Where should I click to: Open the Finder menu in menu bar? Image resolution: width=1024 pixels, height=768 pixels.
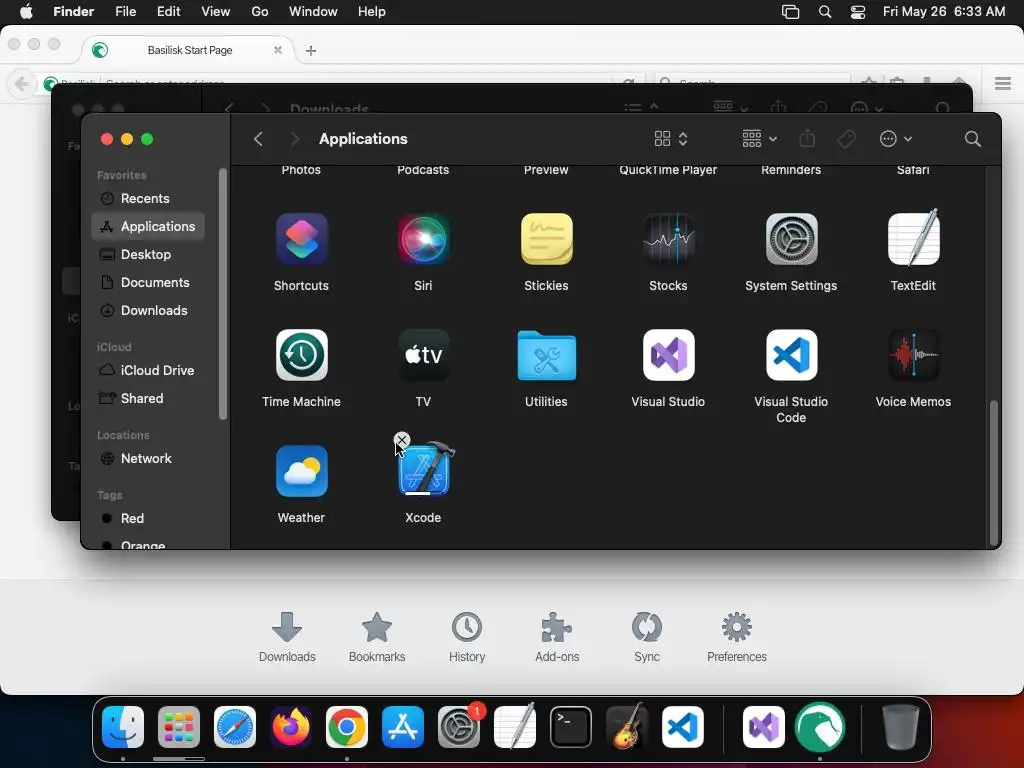[x=73, y=12]
